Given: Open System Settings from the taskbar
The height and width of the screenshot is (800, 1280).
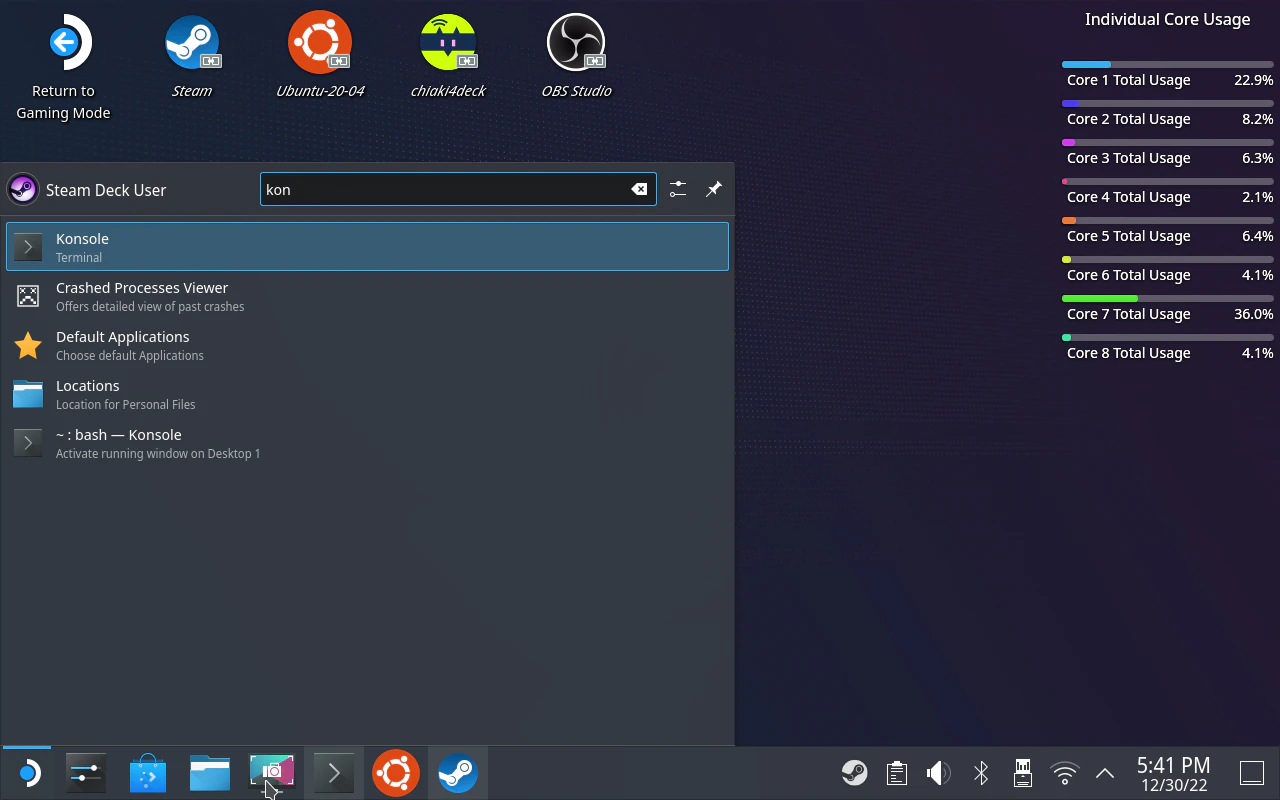Looking at the screenshot, I should pyautogui.click(x=86, y=773).
